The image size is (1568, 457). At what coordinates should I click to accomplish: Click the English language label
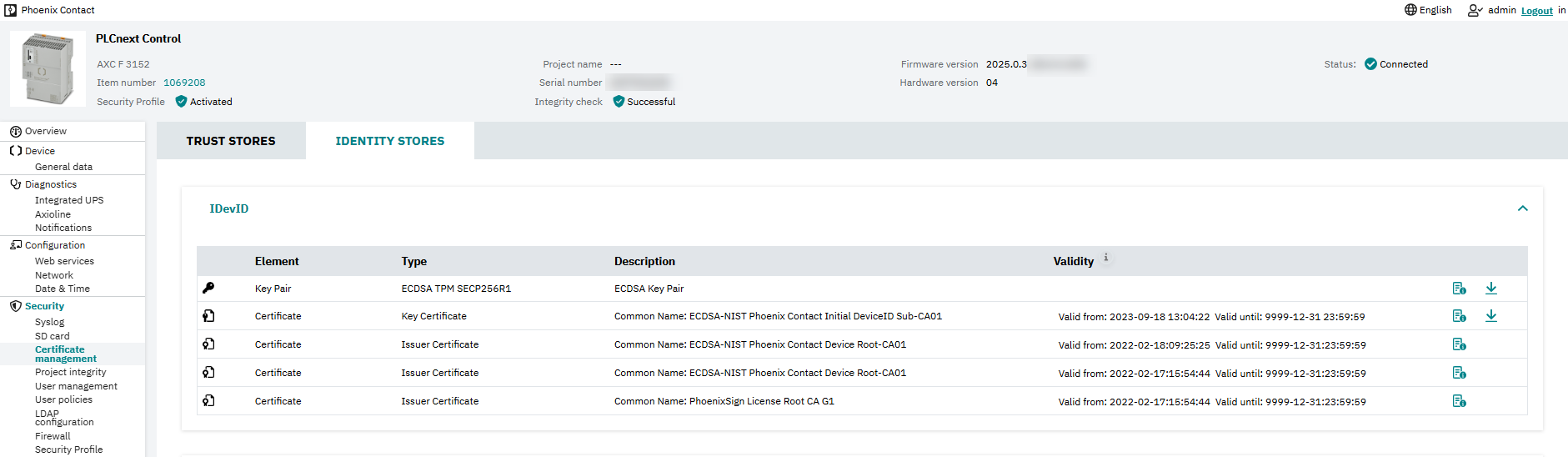[1435, 10]
